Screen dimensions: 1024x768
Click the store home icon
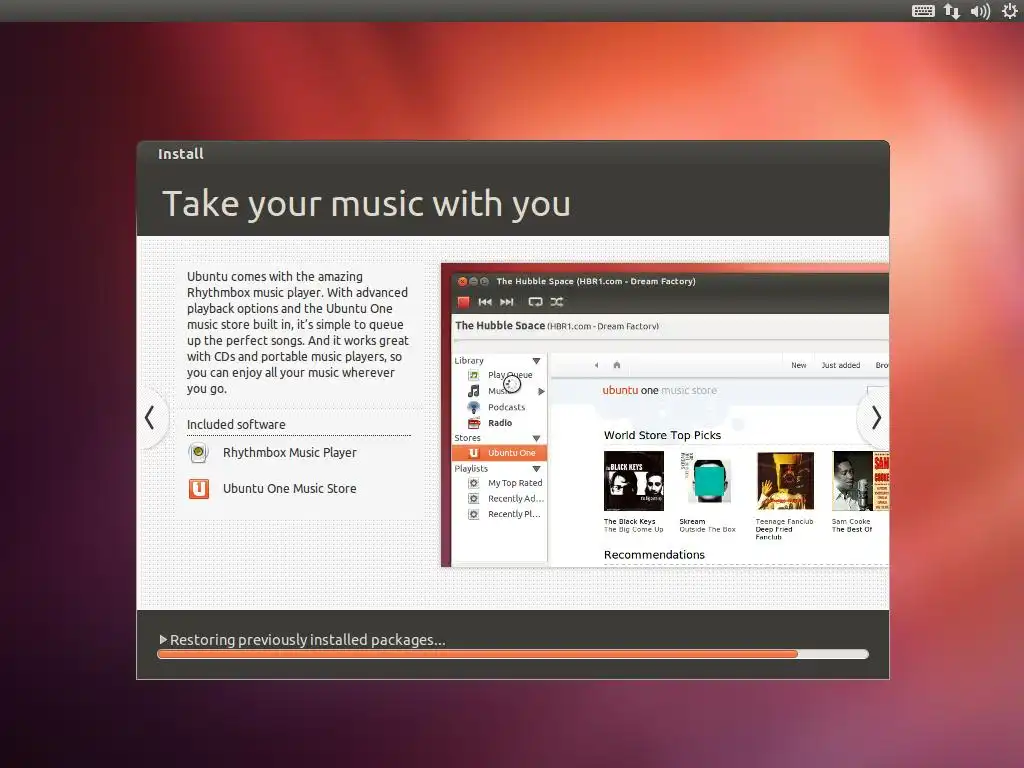pyautogui.click(x=616, y=365)
